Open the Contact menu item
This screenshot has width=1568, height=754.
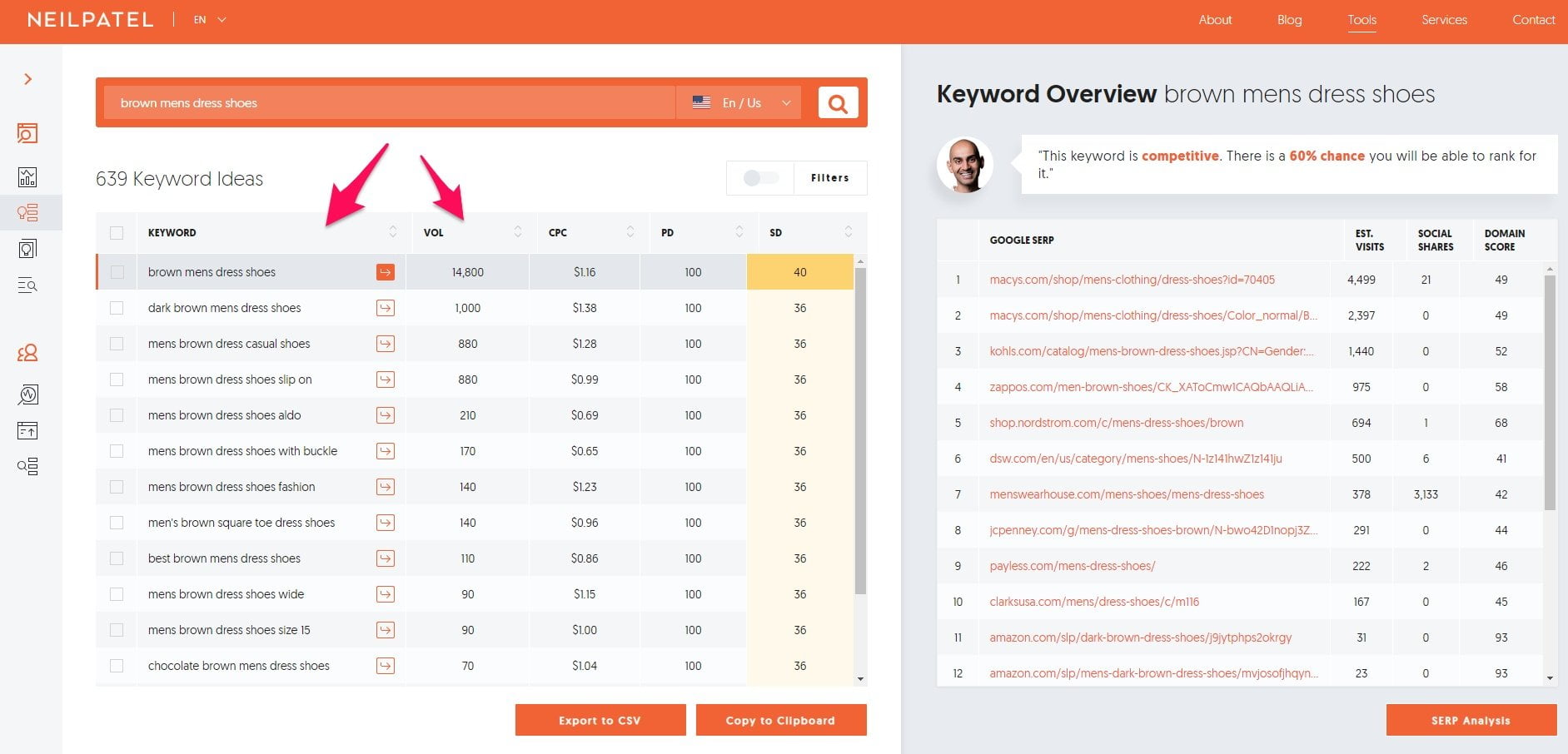pyautogui.click(x=1533, y=20)
